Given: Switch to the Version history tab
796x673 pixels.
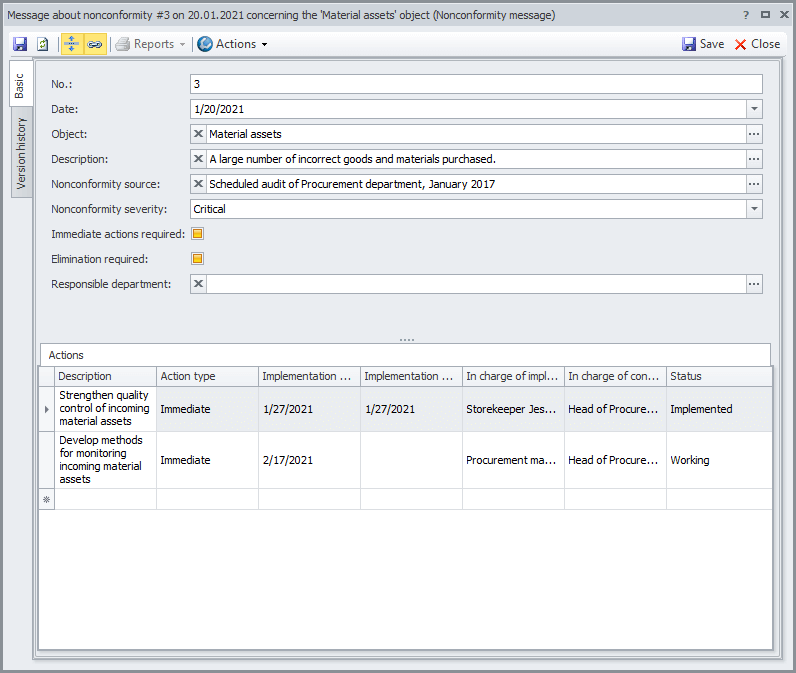Looking at the screenshot, I should pyautogui.click(x=21, y=153).
